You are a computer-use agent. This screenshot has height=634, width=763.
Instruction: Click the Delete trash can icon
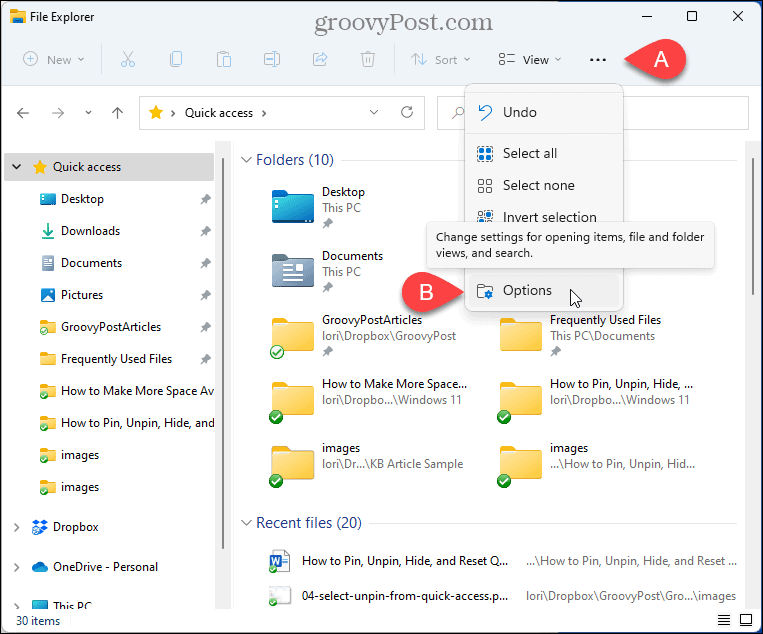(x=367, y=59)
